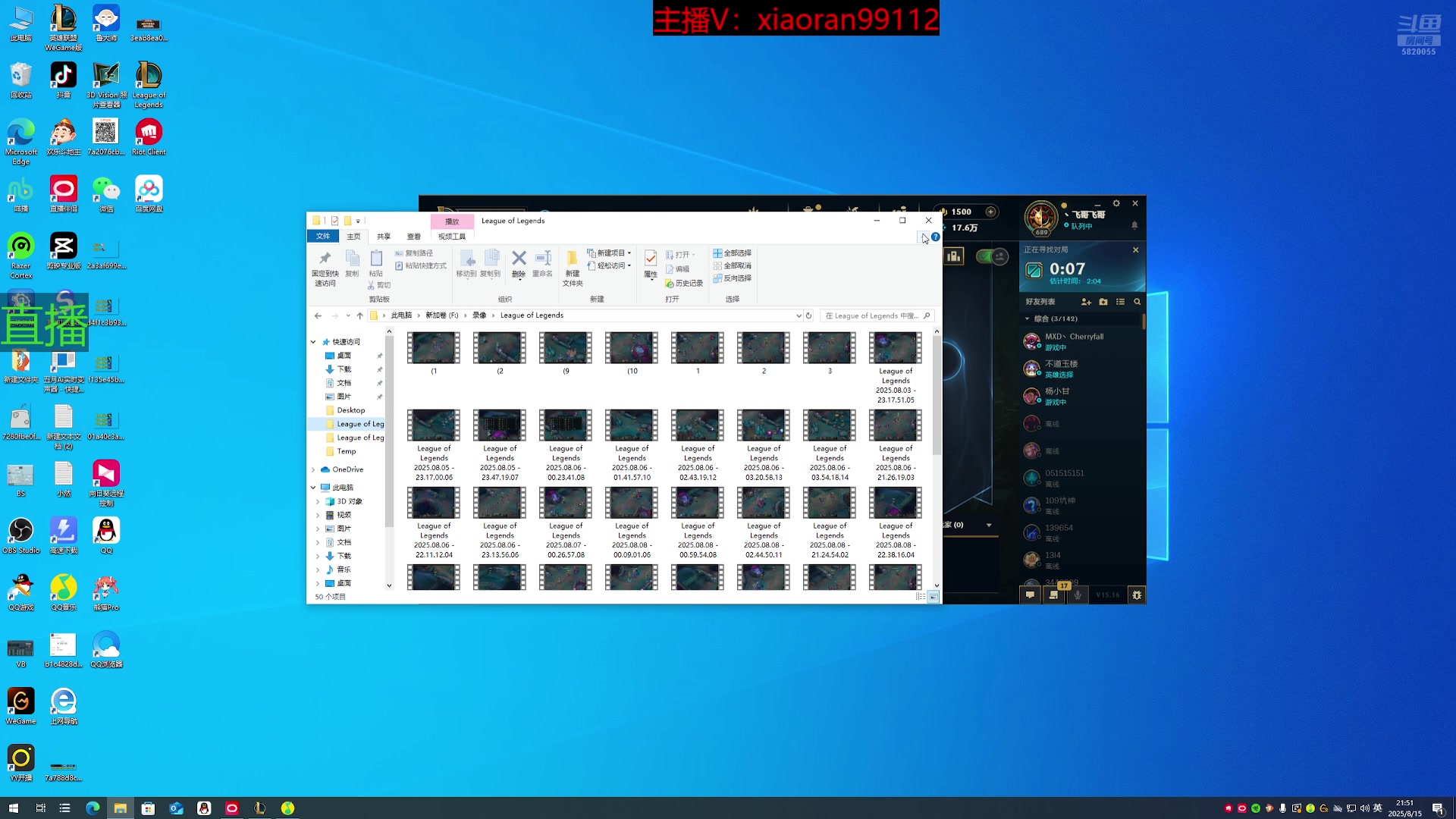Switch to details view in Explorer
This screenshot has height=819, width=1456.
921,597
